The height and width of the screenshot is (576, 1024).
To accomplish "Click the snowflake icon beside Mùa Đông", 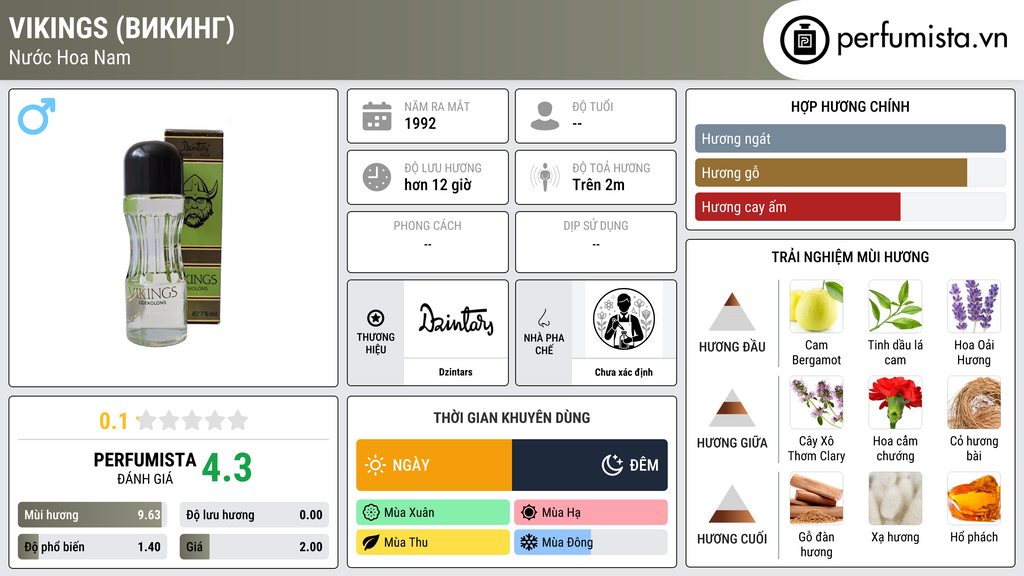I will tap(529, 542).
